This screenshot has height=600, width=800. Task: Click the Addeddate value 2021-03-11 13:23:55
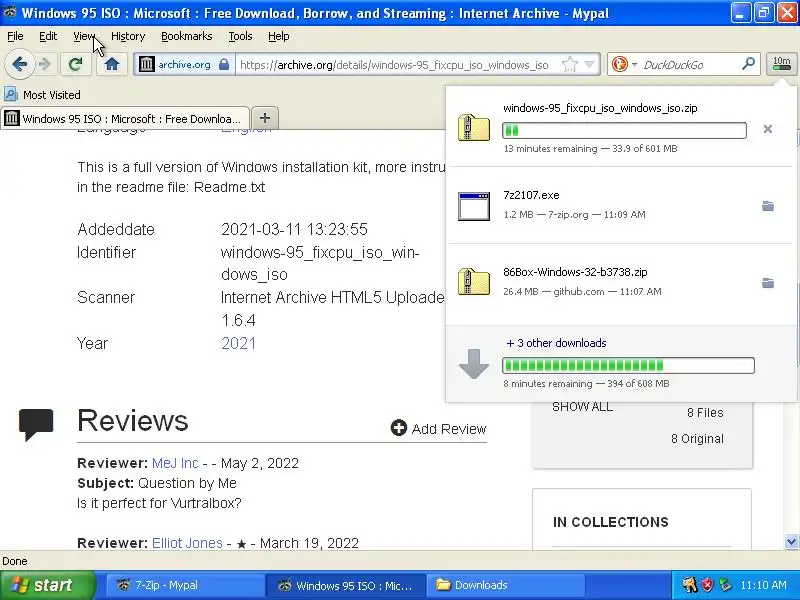[x=294, y=229]
